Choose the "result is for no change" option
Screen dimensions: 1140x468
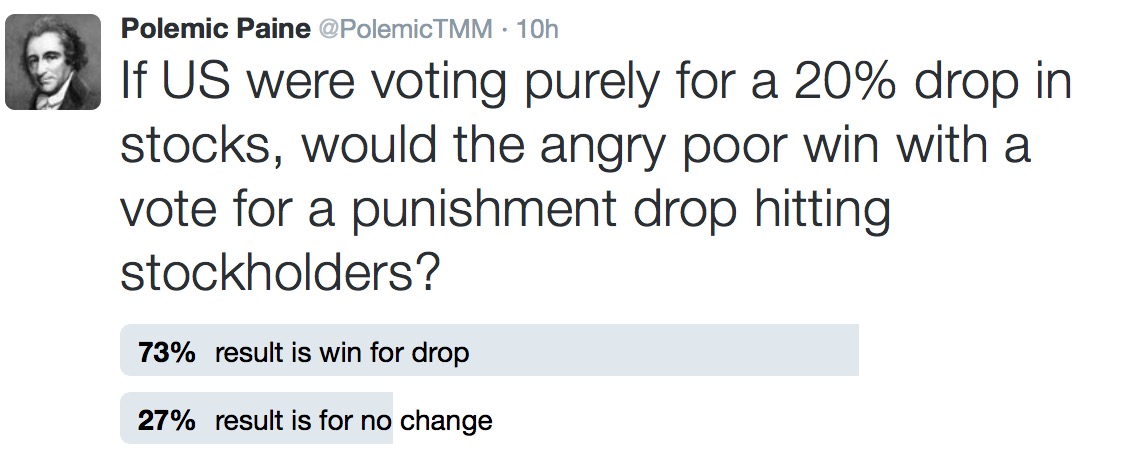point(353,420)
